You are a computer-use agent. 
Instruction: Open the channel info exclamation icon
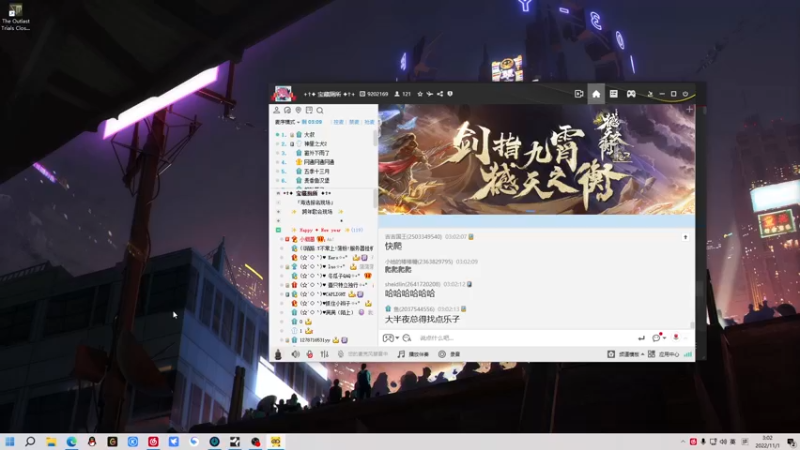450,94
